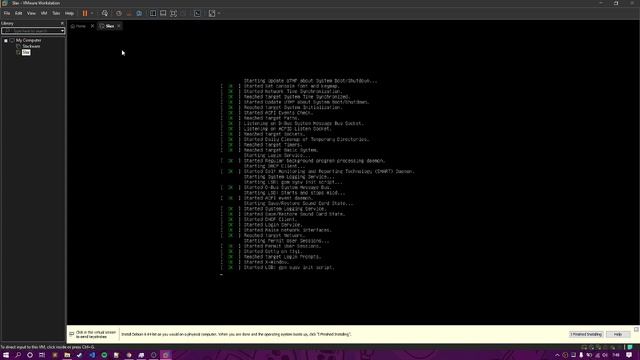
Task: Click green message log status icon
Action: tap(630, 347)
